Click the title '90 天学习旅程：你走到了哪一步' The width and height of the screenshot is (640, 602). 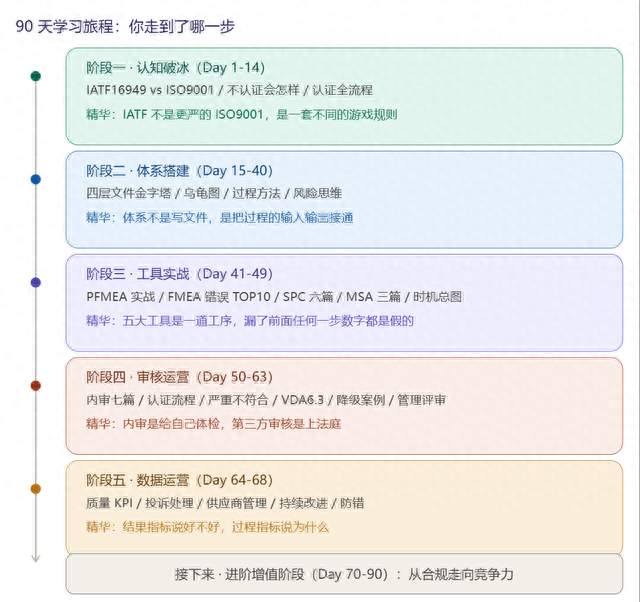(x=125, y=27)
